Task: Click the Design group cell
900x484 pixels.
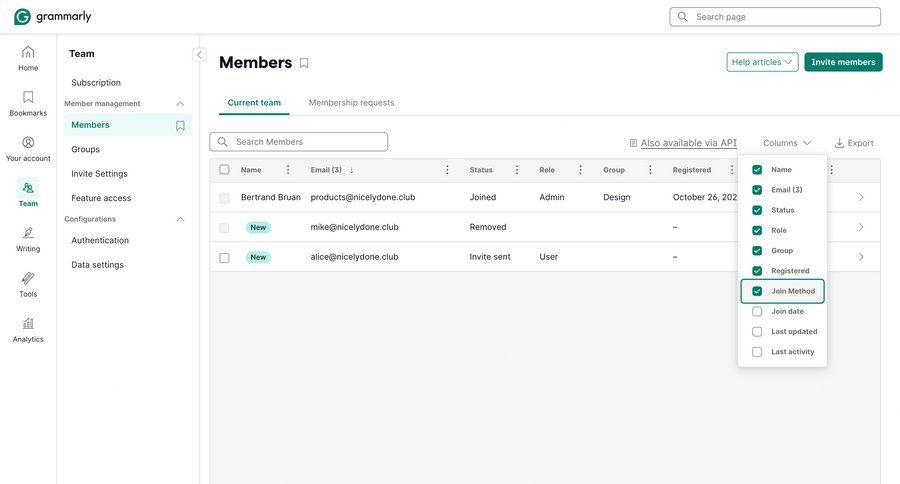Action: pyautogui.click(x=616, y=197)
